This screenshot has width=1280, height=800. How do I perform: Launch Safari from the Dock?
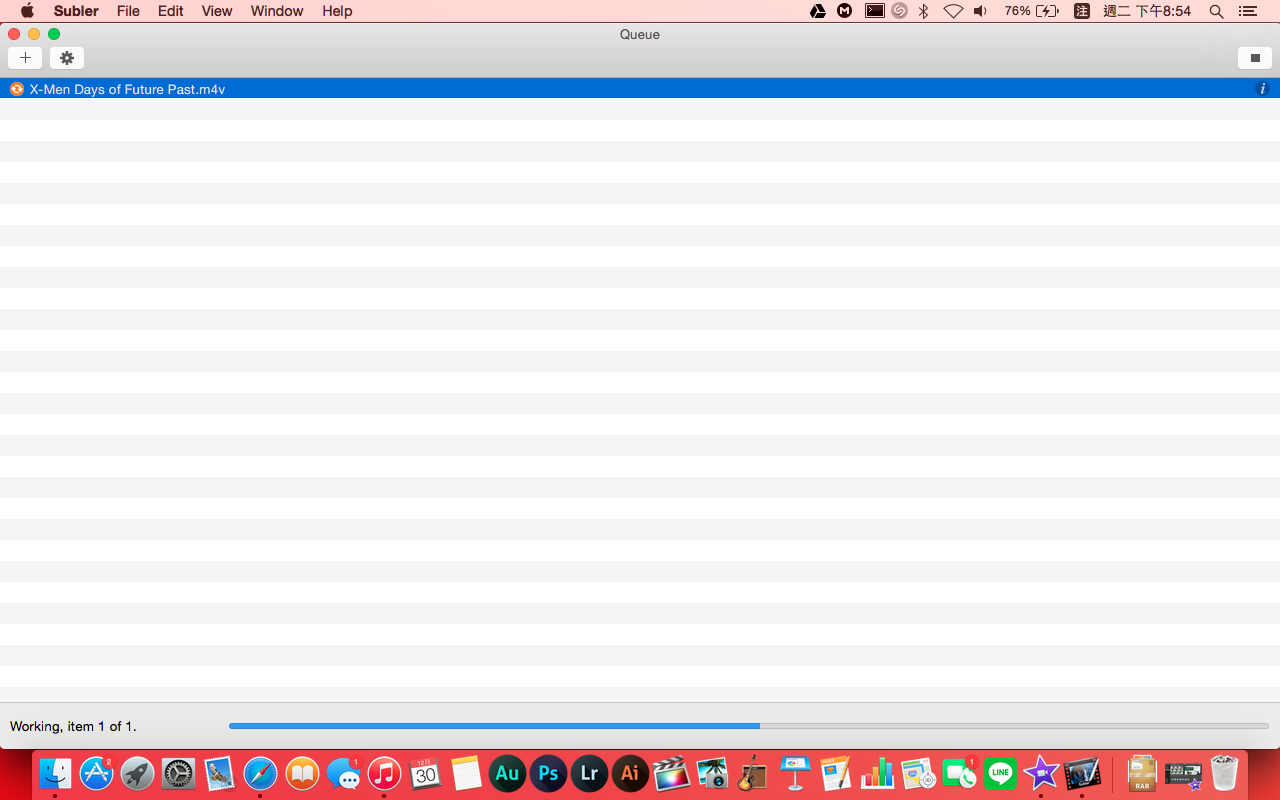pos(261,773)
